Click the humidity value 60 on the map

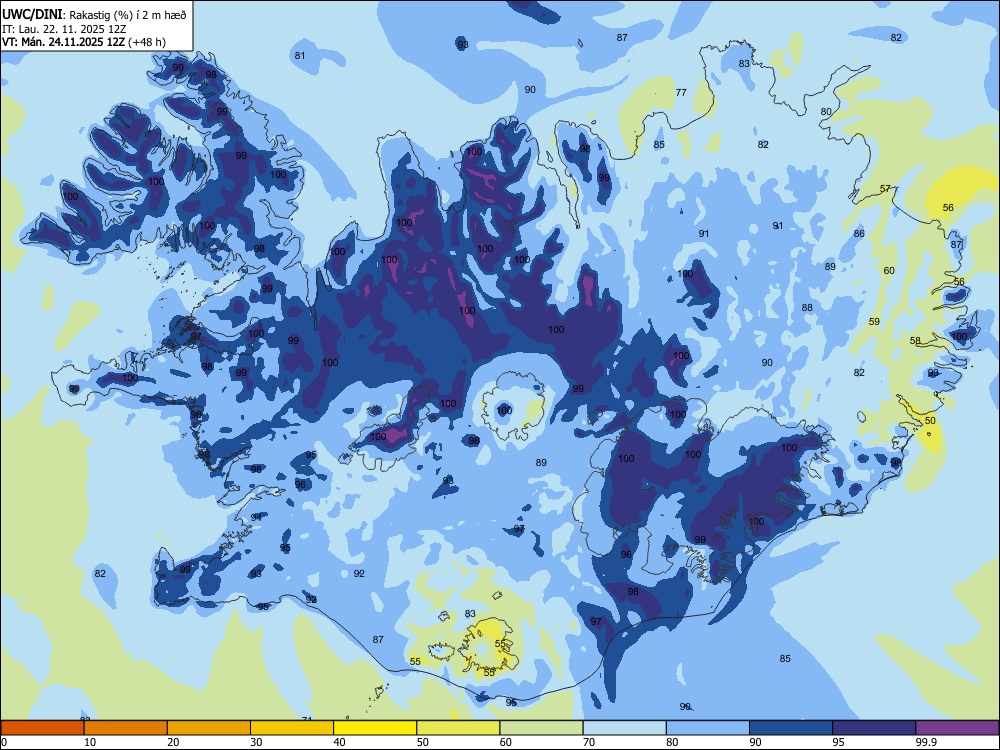889,270
